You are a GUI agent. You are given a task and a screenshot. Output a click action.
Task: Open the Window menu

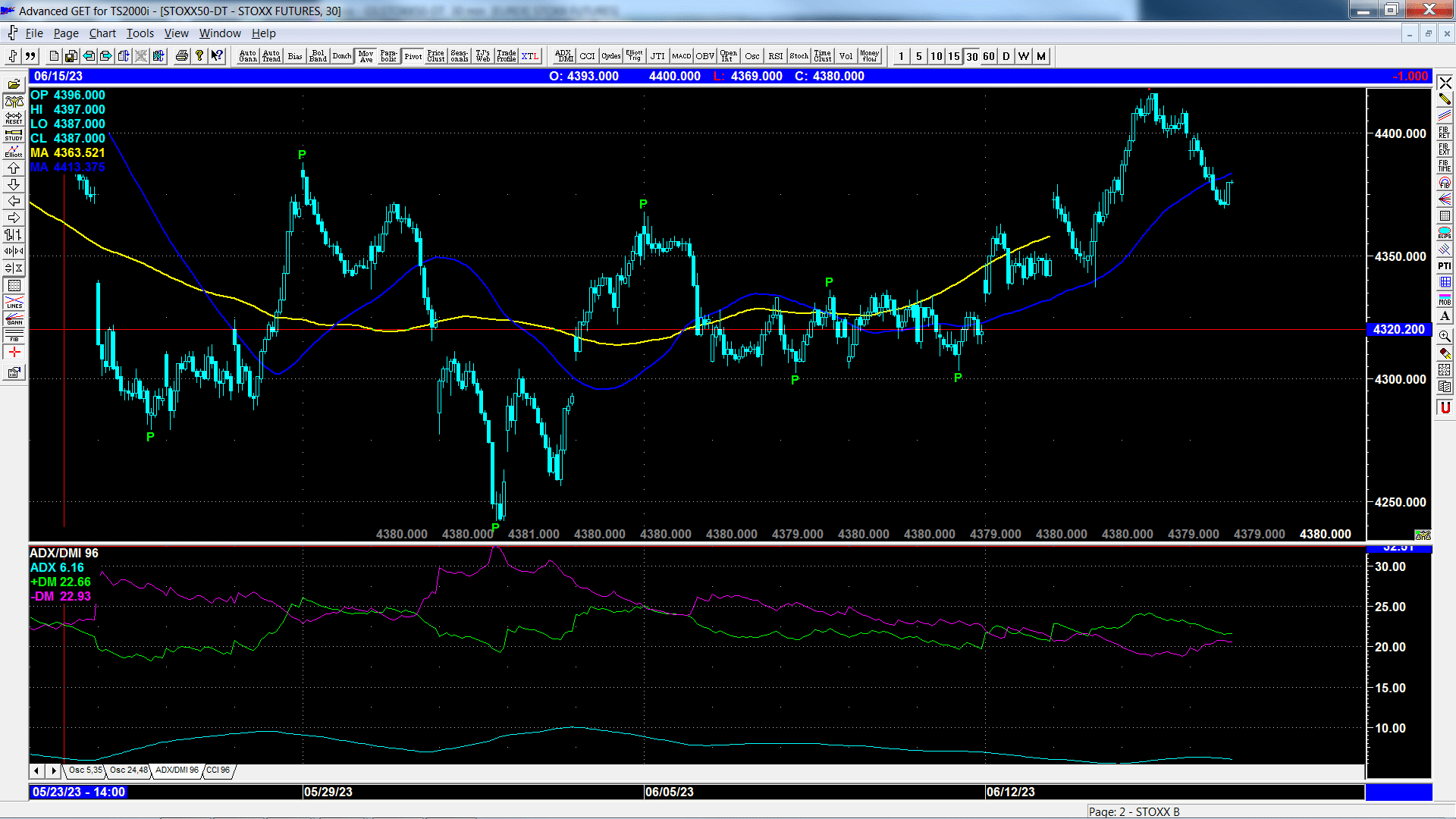(220, 33)
